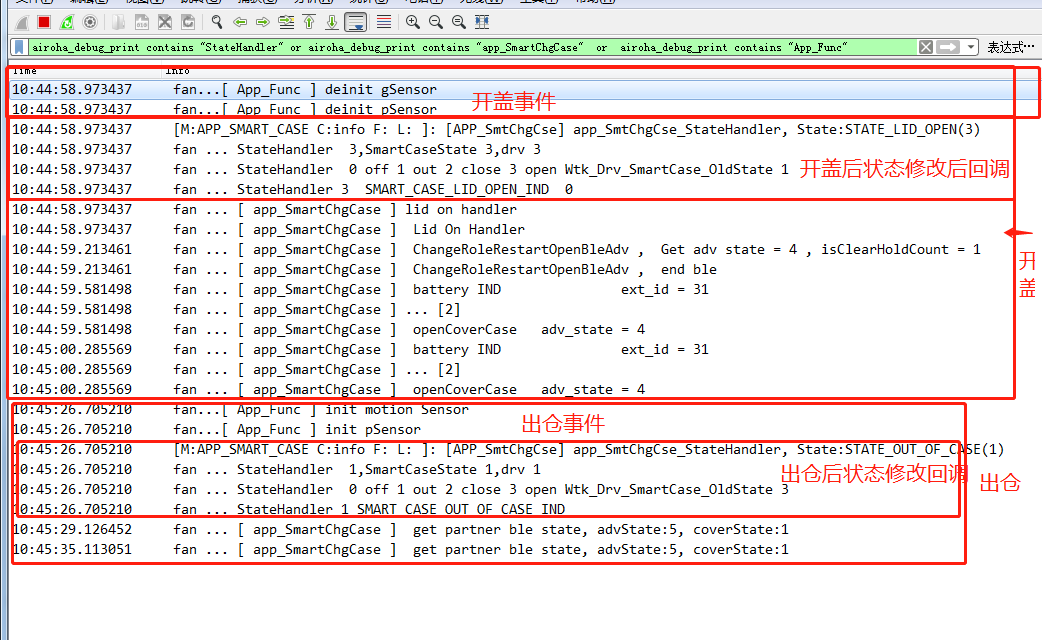Viewport: 1042px width, 640px height.
Task: Select the State:STATE_LID_OPEN(3) row
Action: coord(524,129)
